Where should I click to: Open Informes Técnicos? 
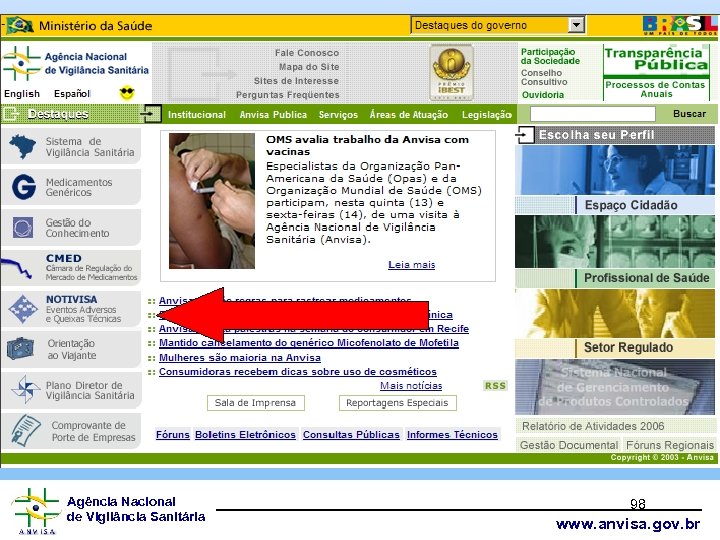coord(452,434)
